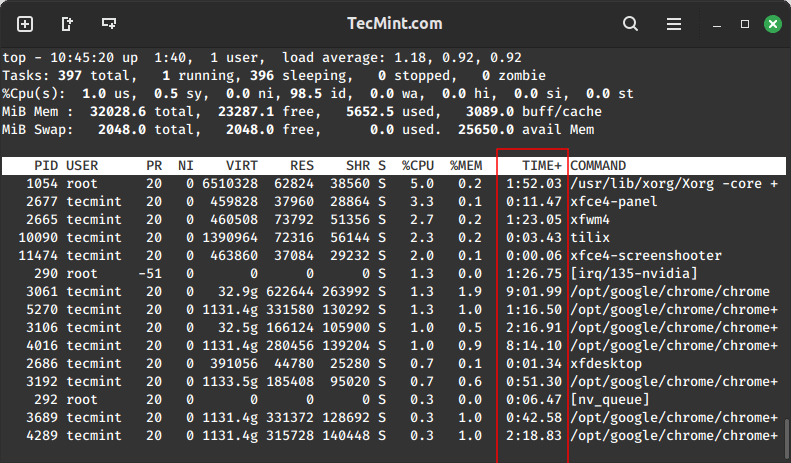Click the COMMAND column header
The height and width of the screenshot is (463, 791).
[598, 165]
